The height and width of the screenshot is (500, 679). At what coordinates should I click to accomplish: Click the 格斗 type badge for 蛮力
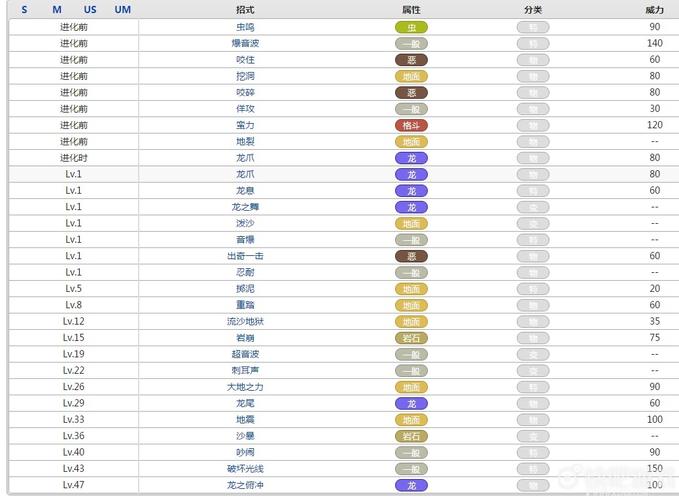411,125
